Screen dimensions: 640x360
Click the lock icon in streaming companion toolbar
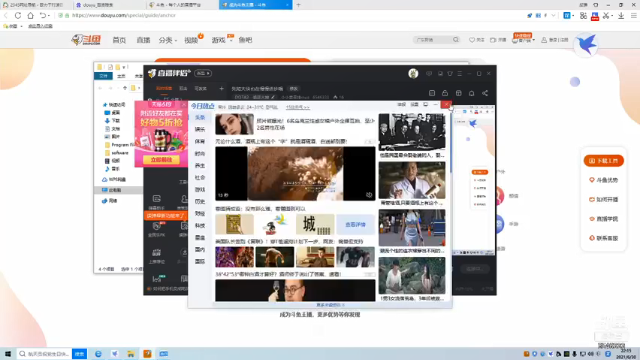445,93
